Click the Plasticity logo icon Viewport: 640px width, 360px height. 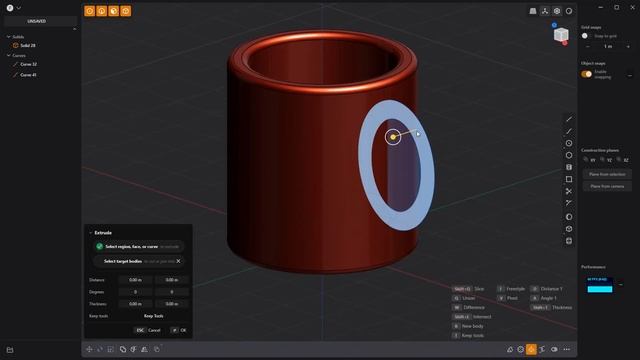[10, 8]
